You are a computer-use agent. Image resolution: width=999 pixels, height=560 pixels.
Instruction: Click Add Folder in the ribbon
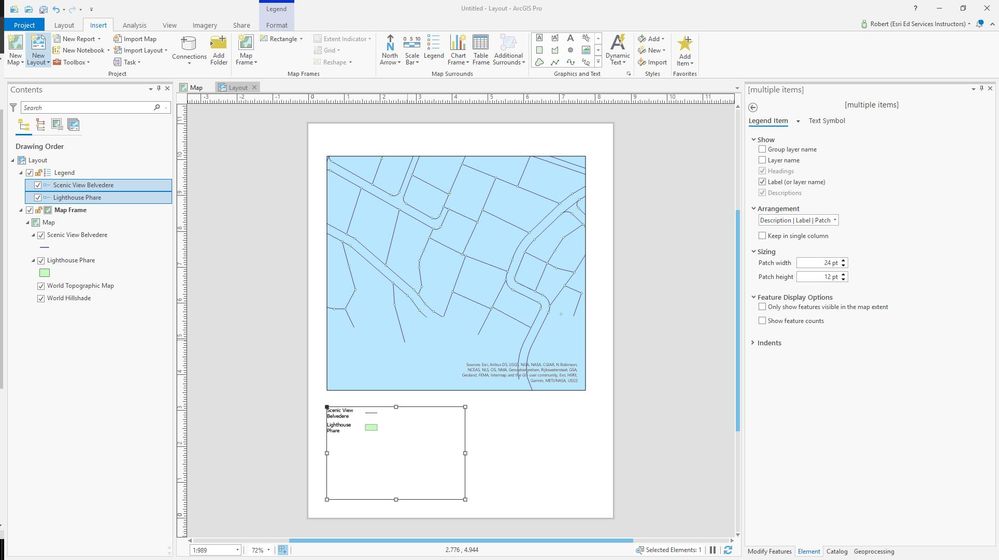(x=219, y=50)
